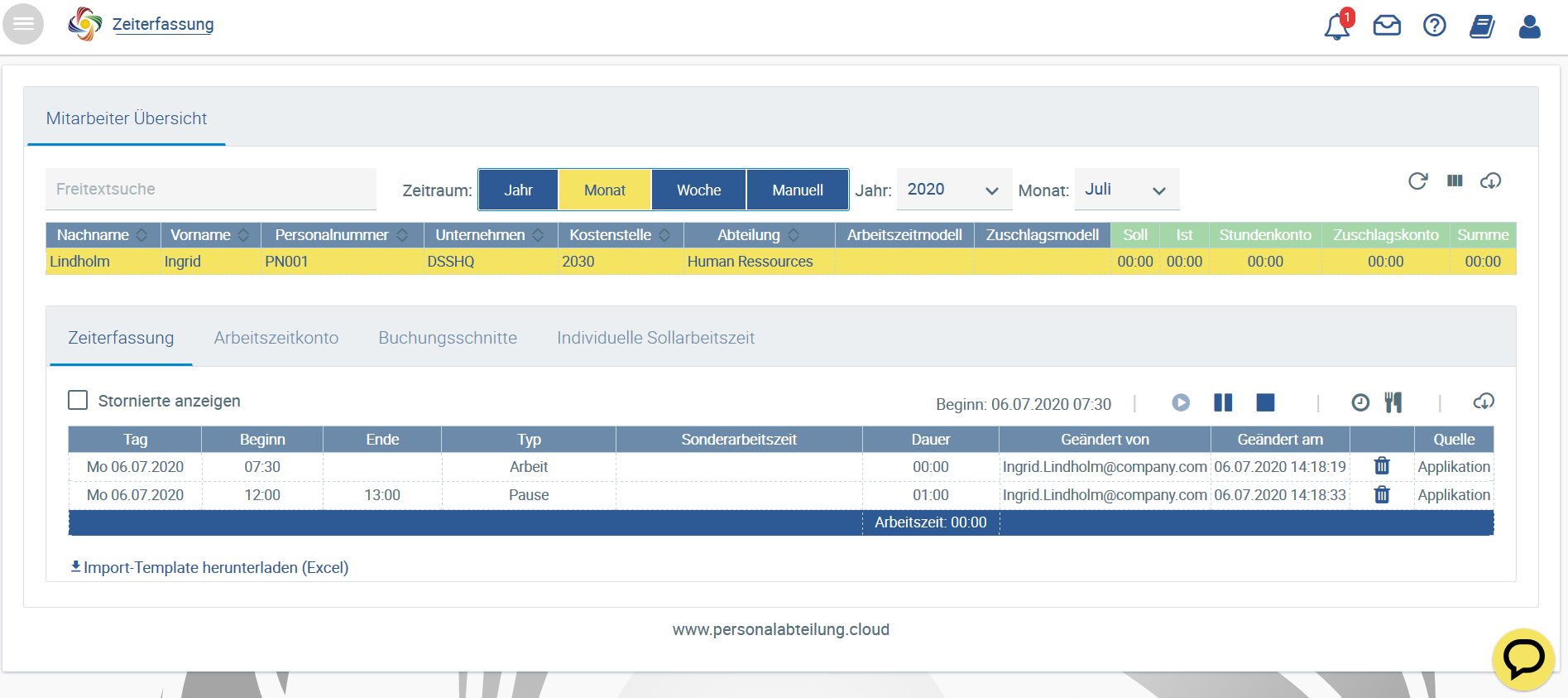Open the user profile icon
This screenshot has height=698, width=1568.
[x=1530, y=26]
